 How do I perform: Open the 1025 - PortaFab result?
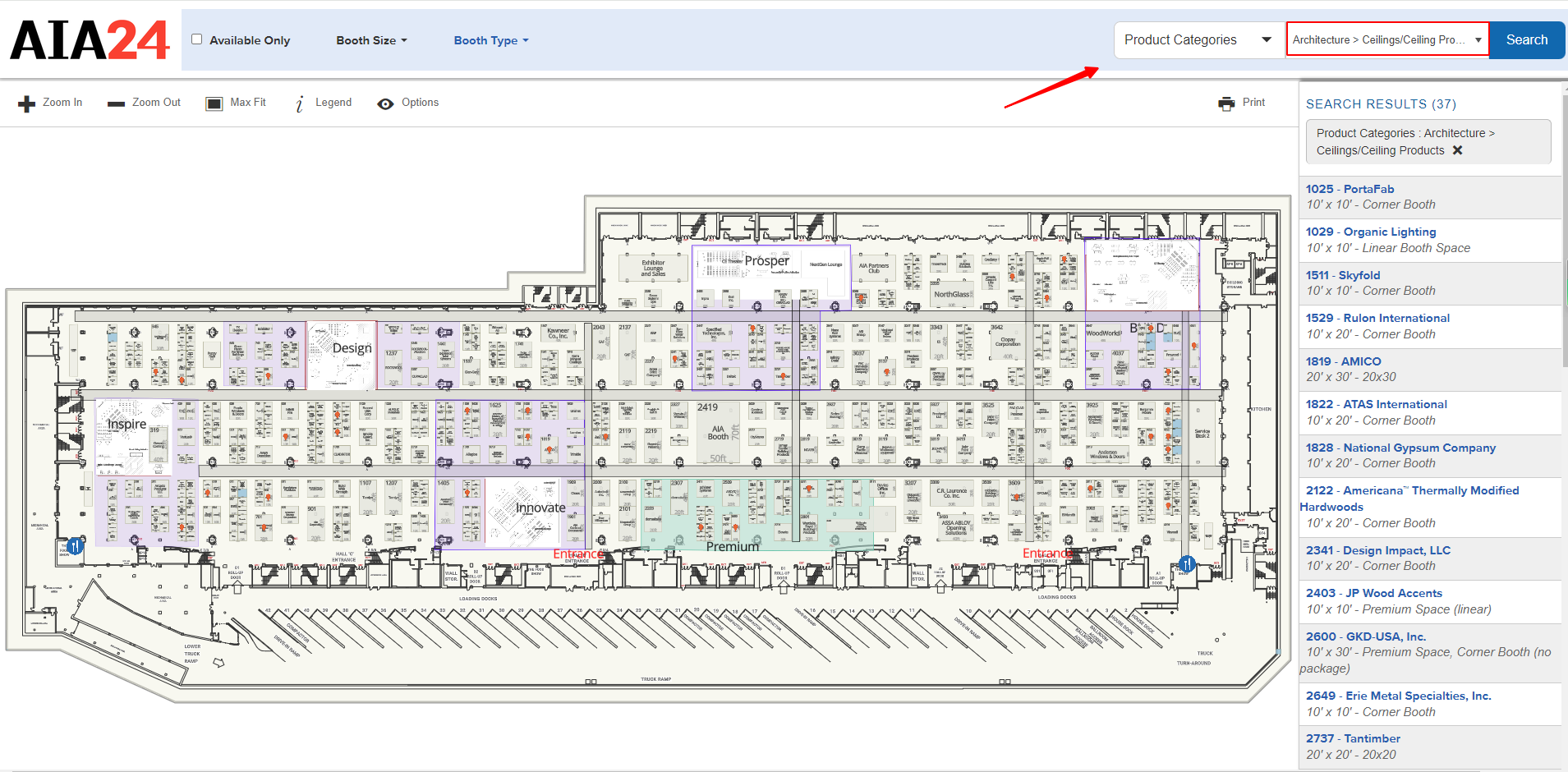point(1350,189)
